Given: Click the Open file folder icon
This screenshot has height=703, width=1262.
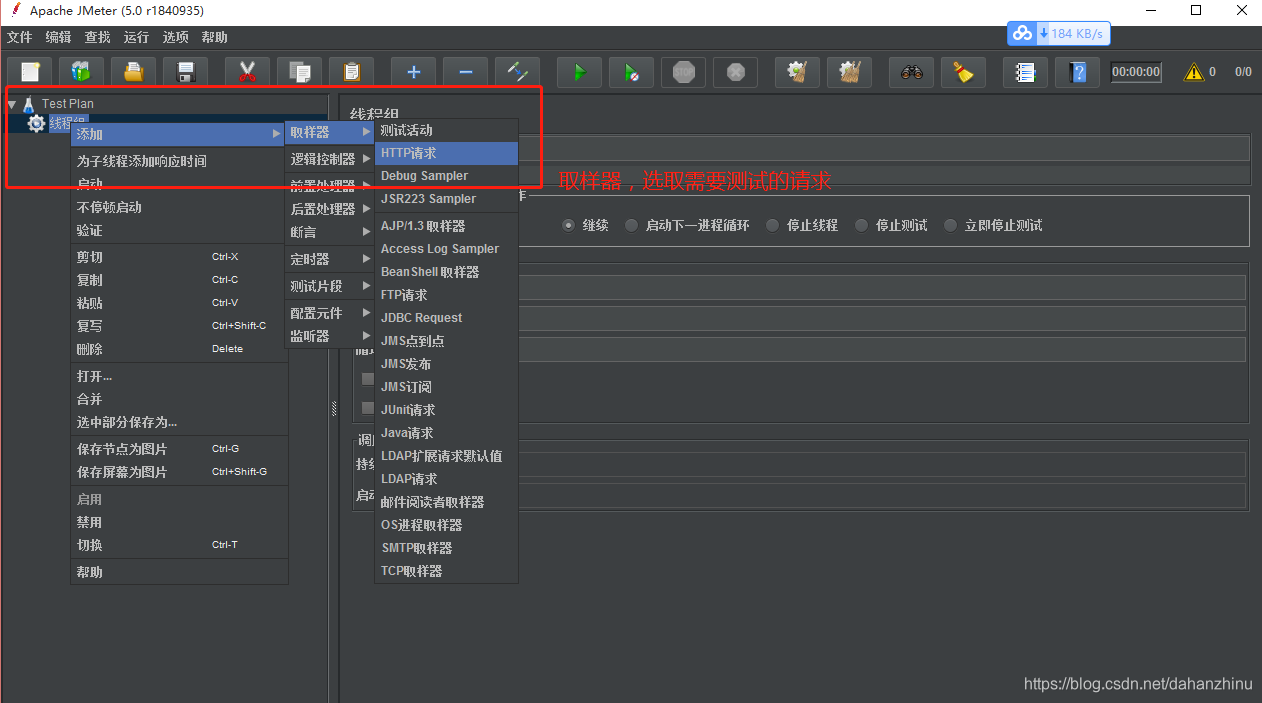Looking at the screenshot, I should [133, 72].
